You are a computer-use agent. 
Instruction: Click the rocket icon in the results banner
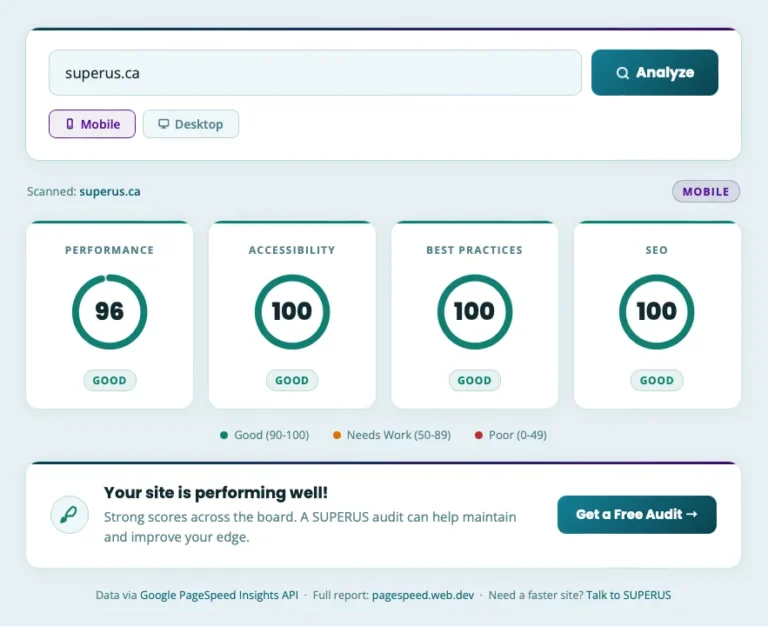(69, 515)
